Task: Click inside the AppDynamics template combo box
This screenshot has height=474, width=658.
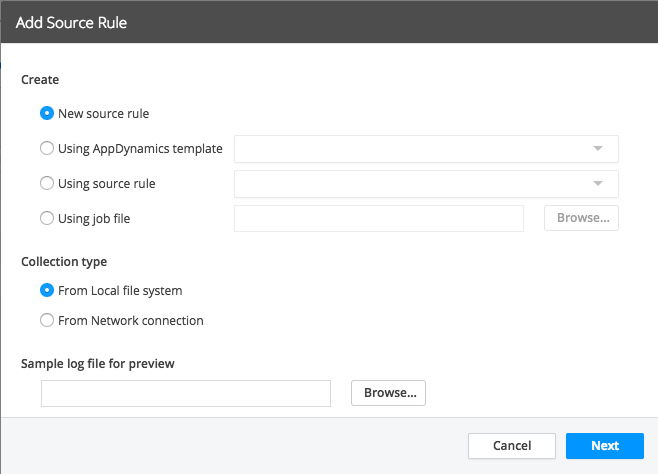Action: pos(426,148)
